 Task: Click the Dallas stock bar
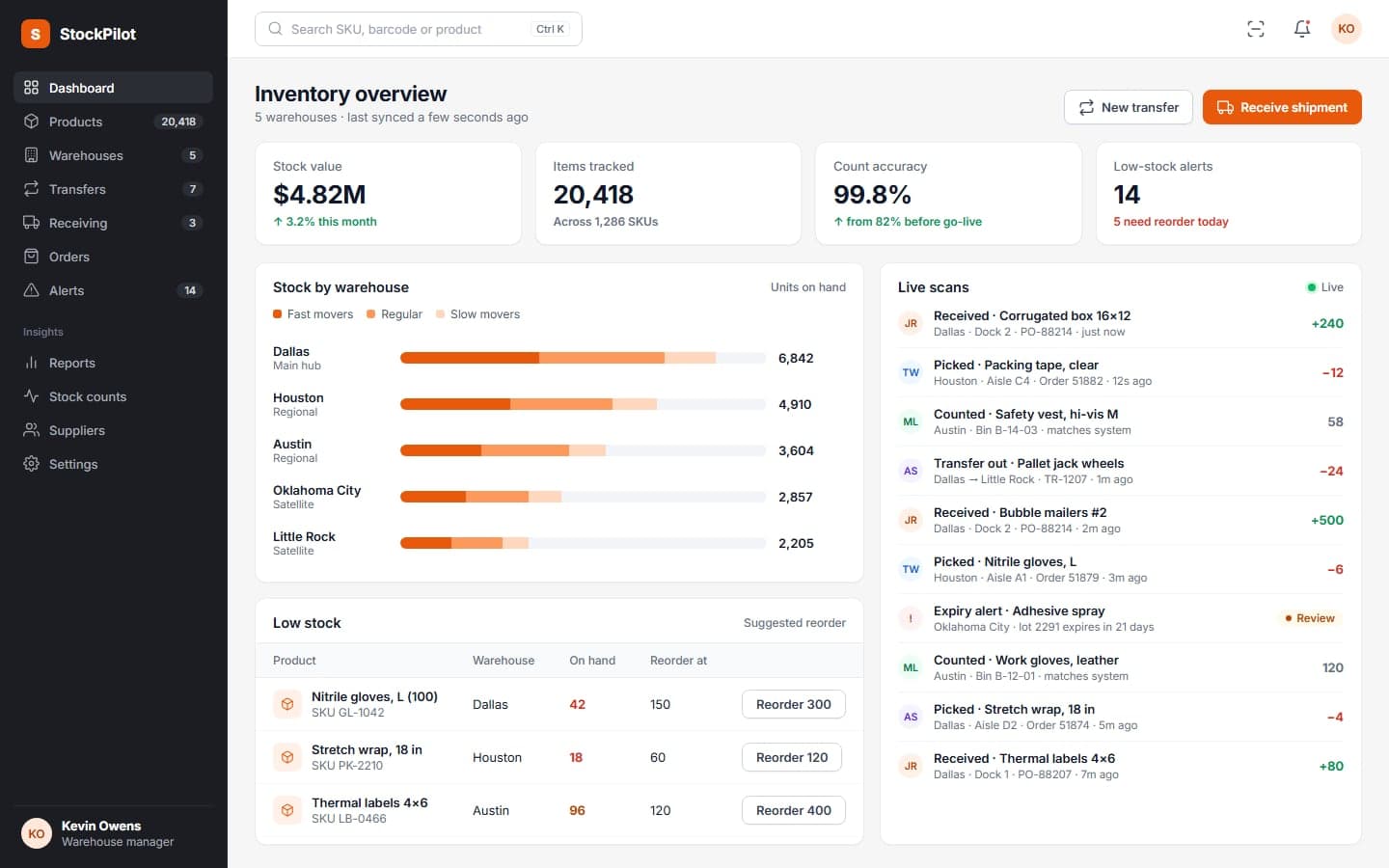click(583, 358)
